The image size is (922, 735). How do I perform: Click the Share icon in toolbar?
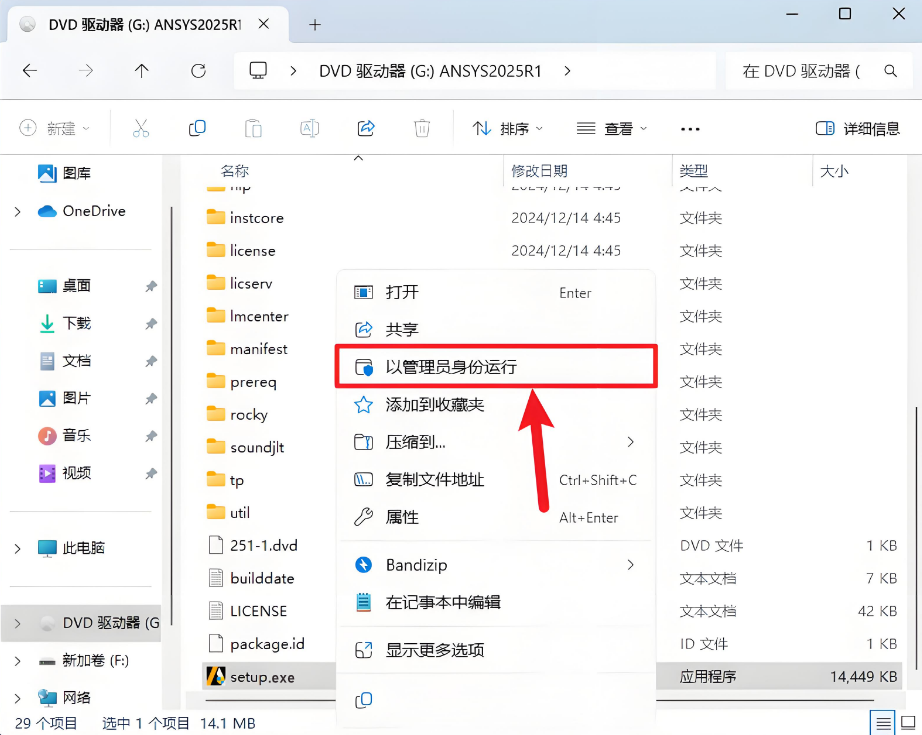click(366, 128)
